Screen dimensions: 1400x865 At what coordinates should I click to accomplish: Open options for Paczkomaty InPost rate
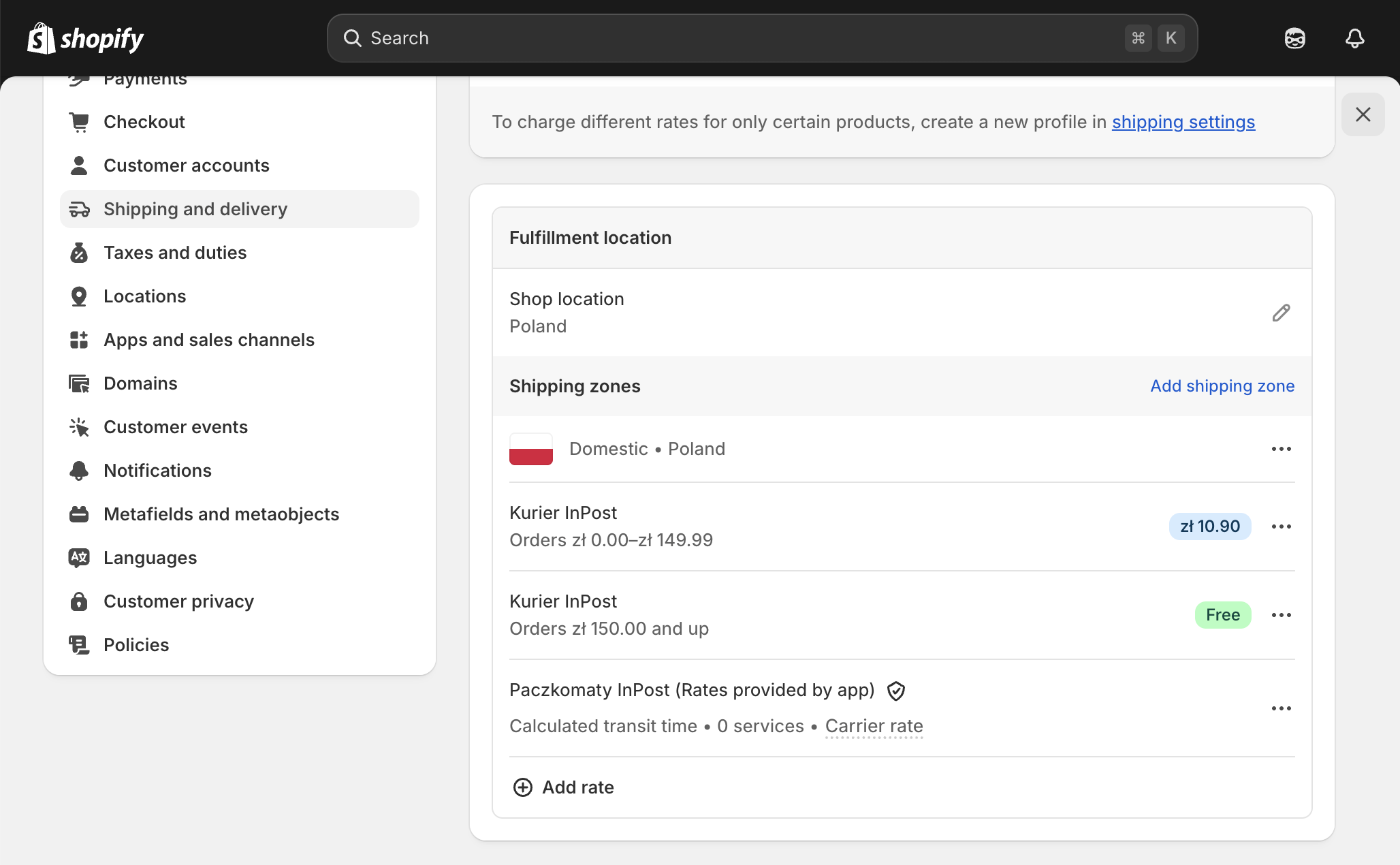[1281, 708]
